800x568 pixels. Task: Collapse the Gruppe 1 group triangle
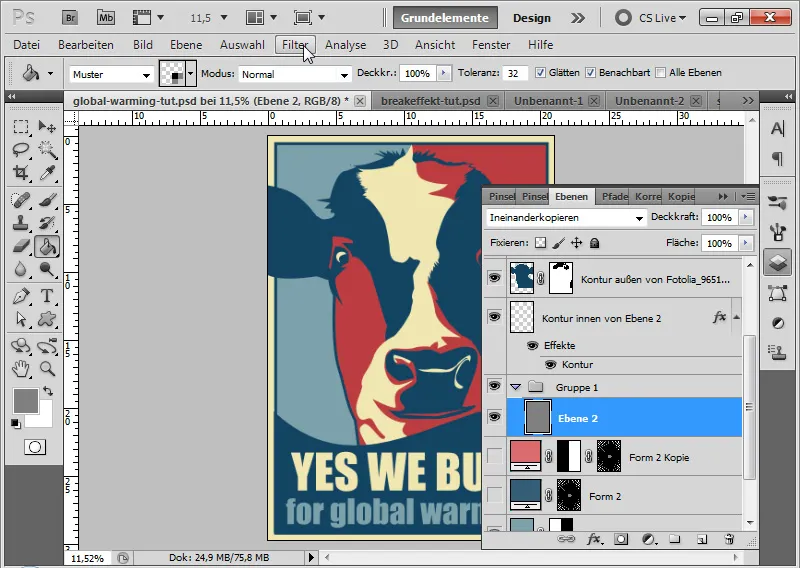(515, 387)
